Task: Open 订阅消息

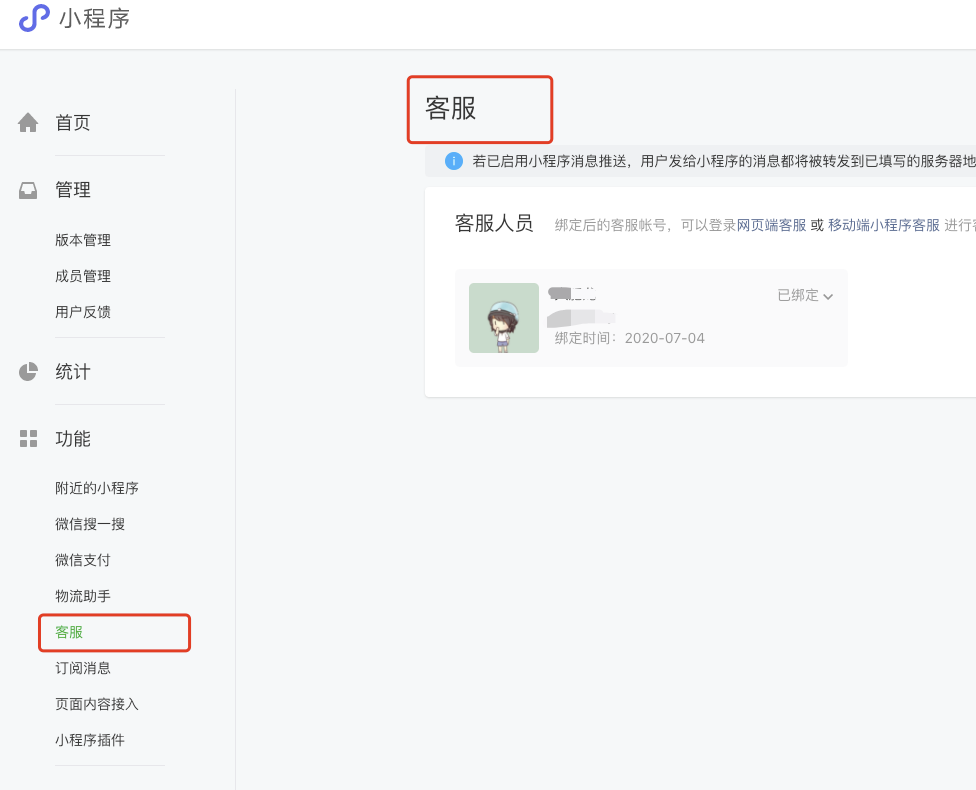Action: 83,668
